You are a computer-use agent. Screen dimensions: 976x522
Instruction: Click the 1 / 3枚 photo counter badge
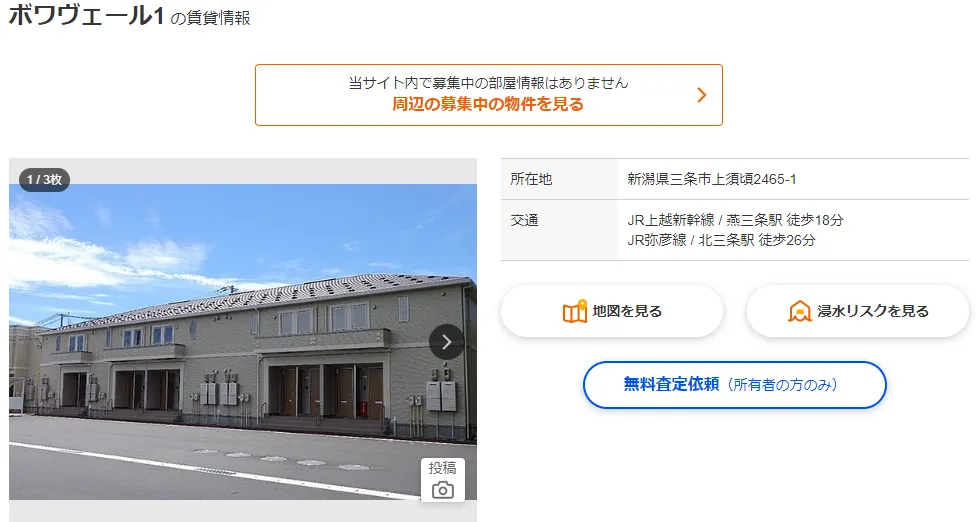(44, 179)
